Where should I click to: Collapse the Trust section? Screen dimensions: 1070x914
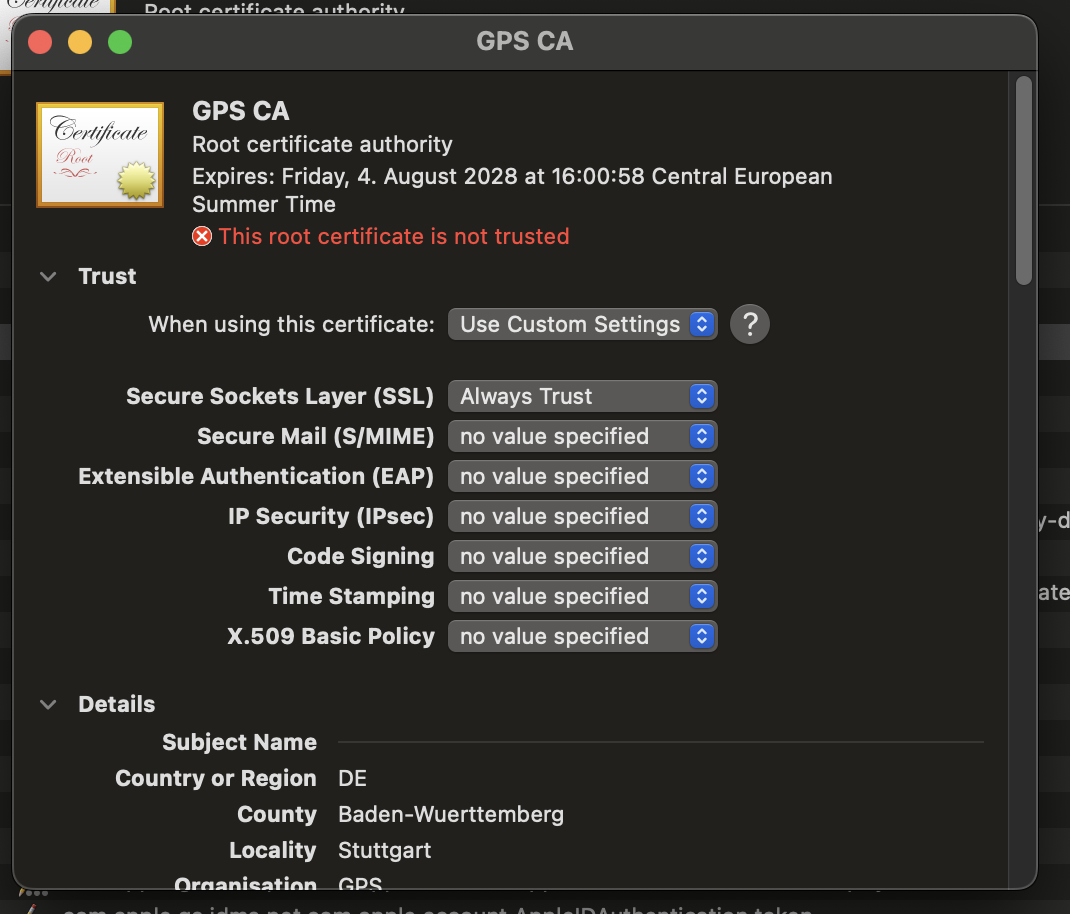[x=48, y=277]
